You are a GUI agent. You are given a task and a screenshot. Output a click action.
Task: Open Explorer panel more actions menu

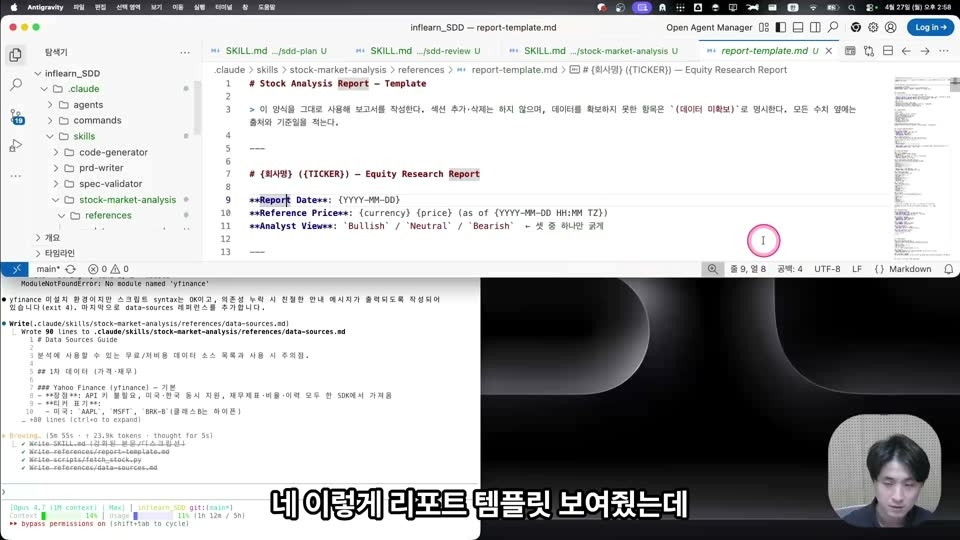185,53
